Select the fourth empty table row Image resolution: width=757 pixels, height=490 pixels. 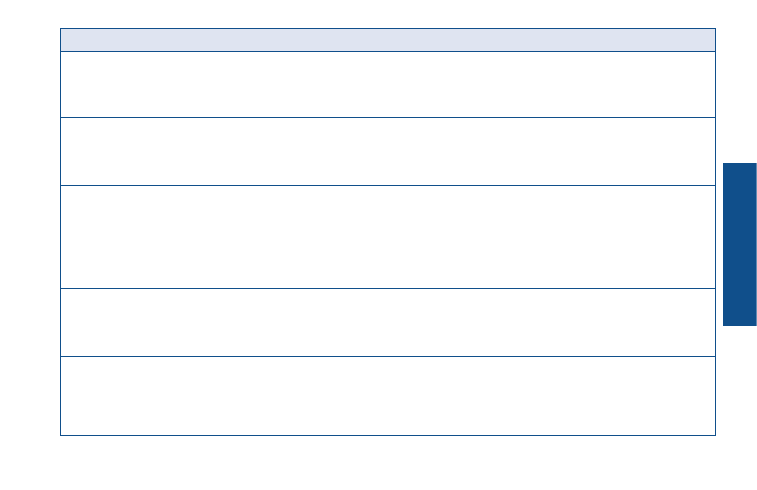tap(388, 322)
